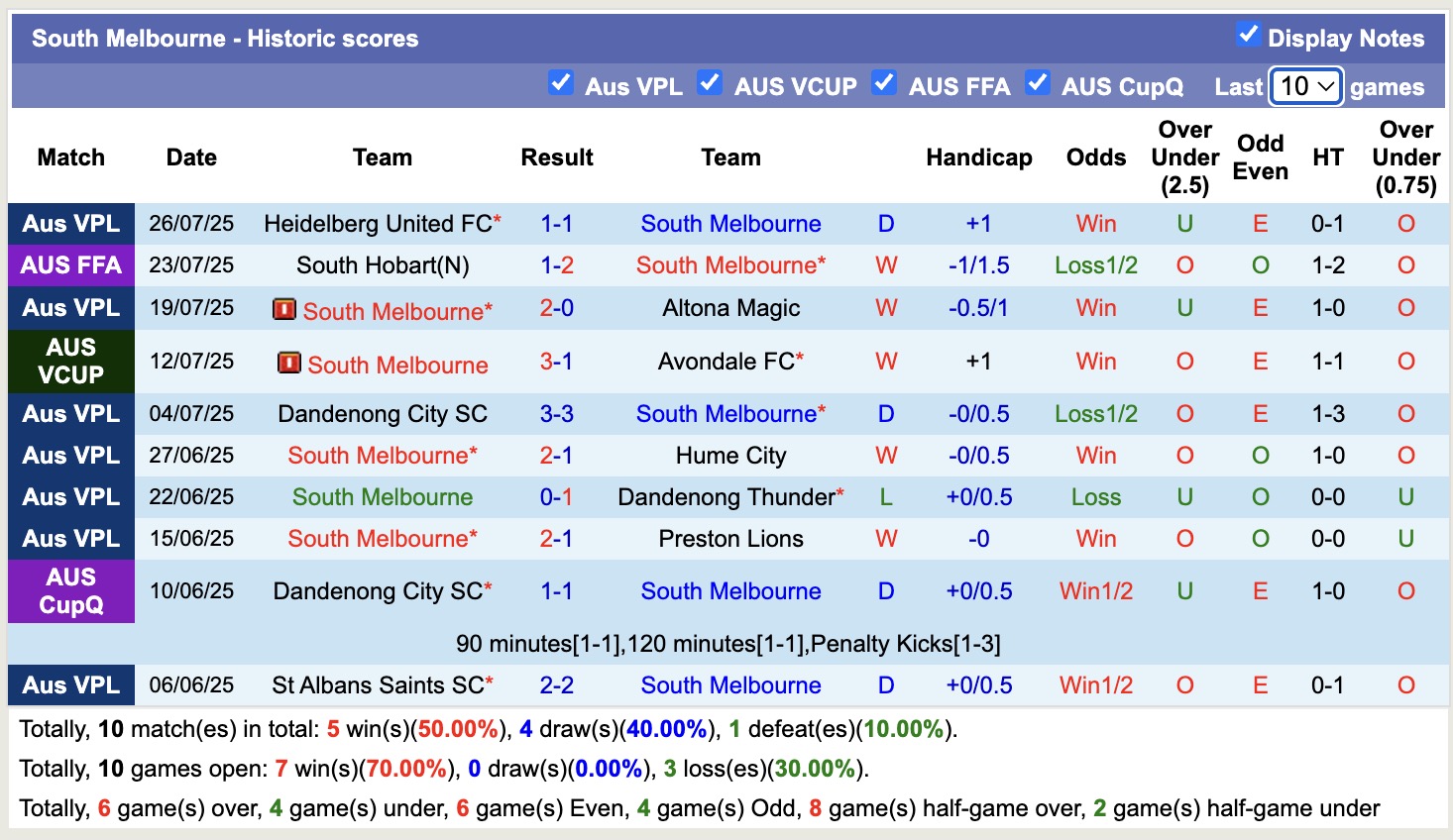Toggle the Display Notes checkbox
1453x840 pixels.
(1246, 33)
